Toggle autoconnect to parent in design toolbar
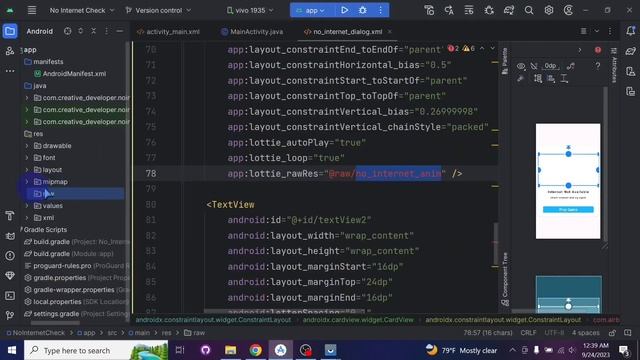640x360 pixels. click(534, 66)
